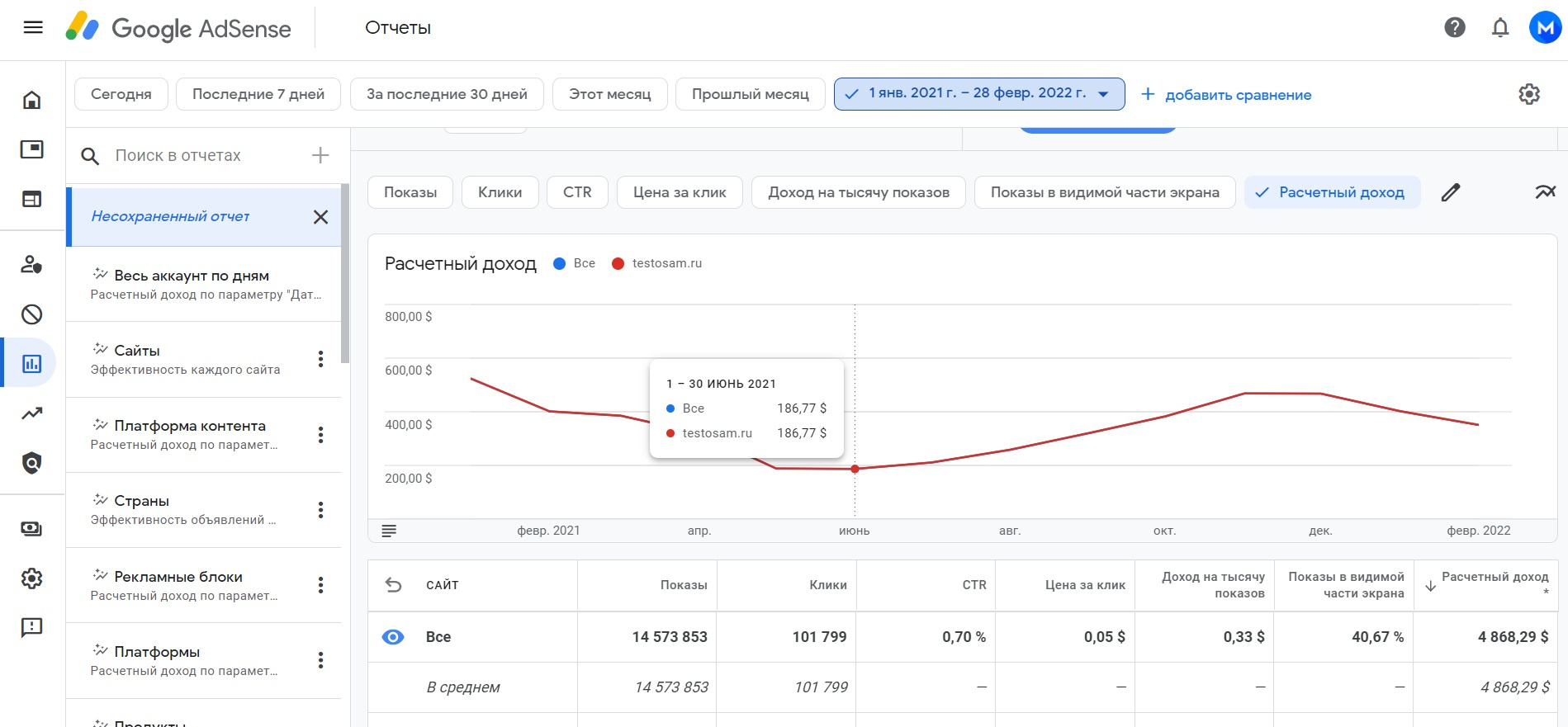Open the main hamburger menu
Image resolution: width=1568 pixels, height=727 pixels.
tap(33, 28)
